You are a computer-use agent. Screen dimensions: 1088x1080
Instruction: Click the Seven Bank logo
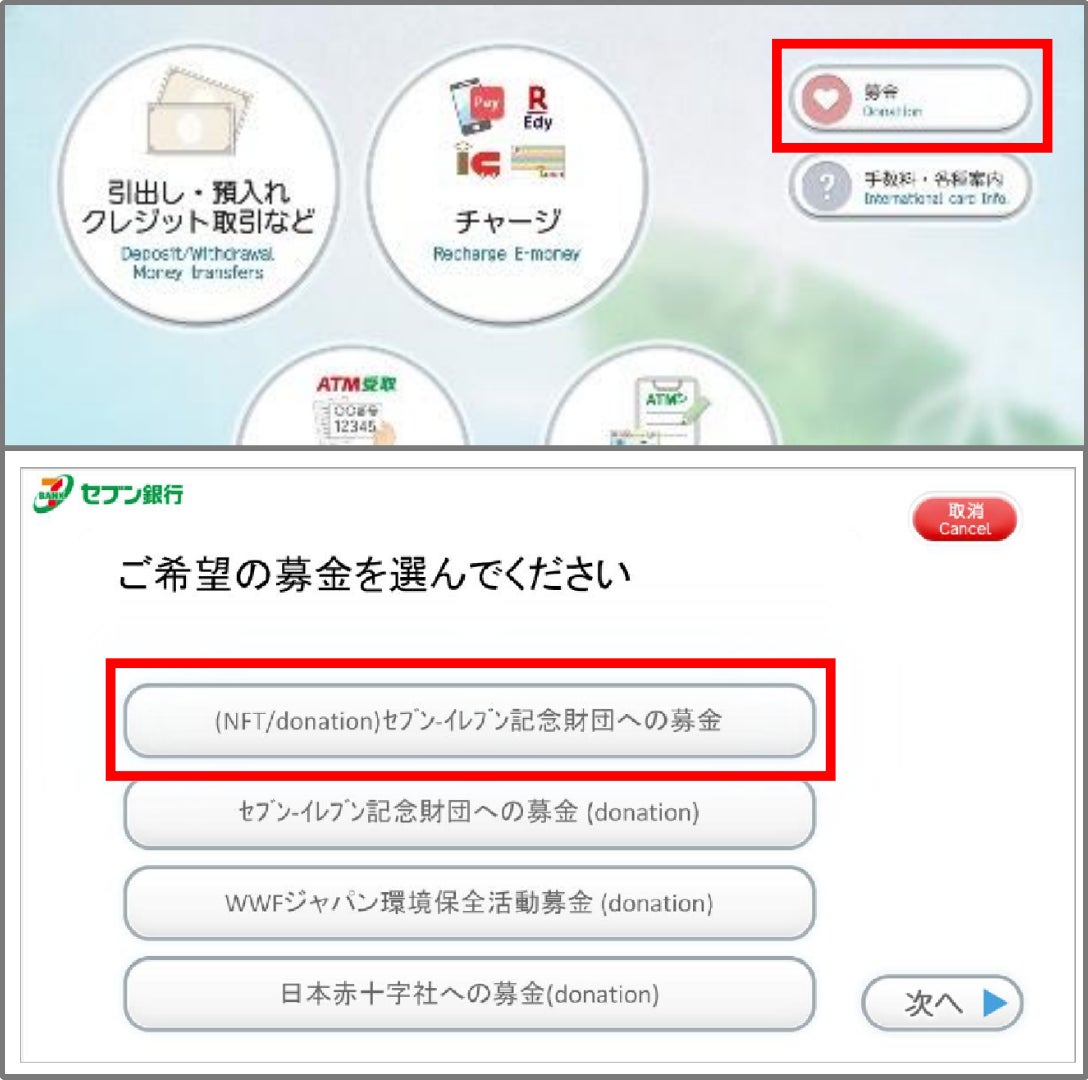tap(108, 493)
